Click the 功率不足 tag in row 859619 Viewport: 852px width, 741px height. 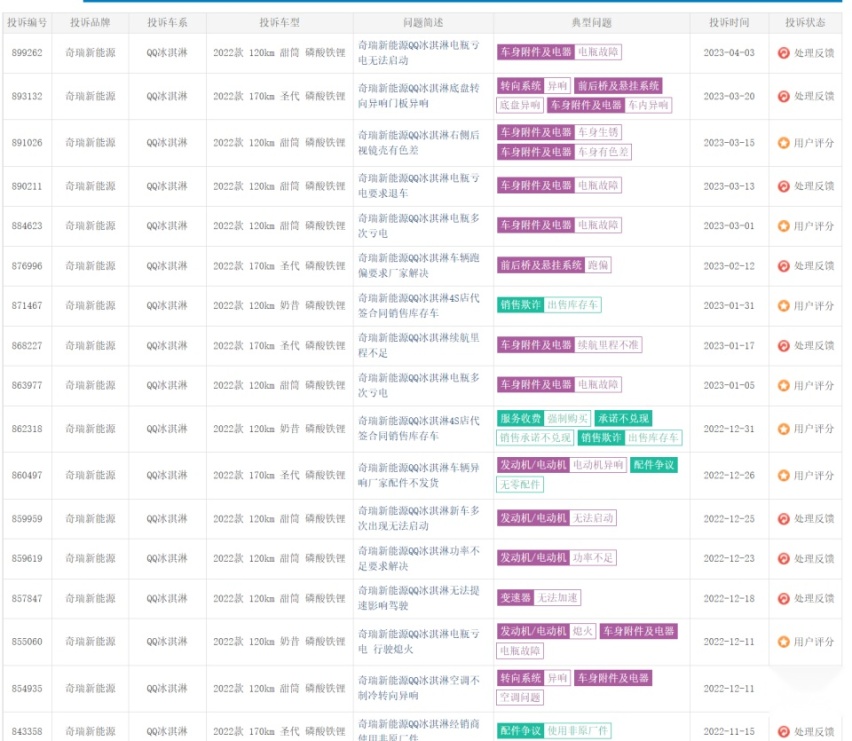click(x=593, y=558)
